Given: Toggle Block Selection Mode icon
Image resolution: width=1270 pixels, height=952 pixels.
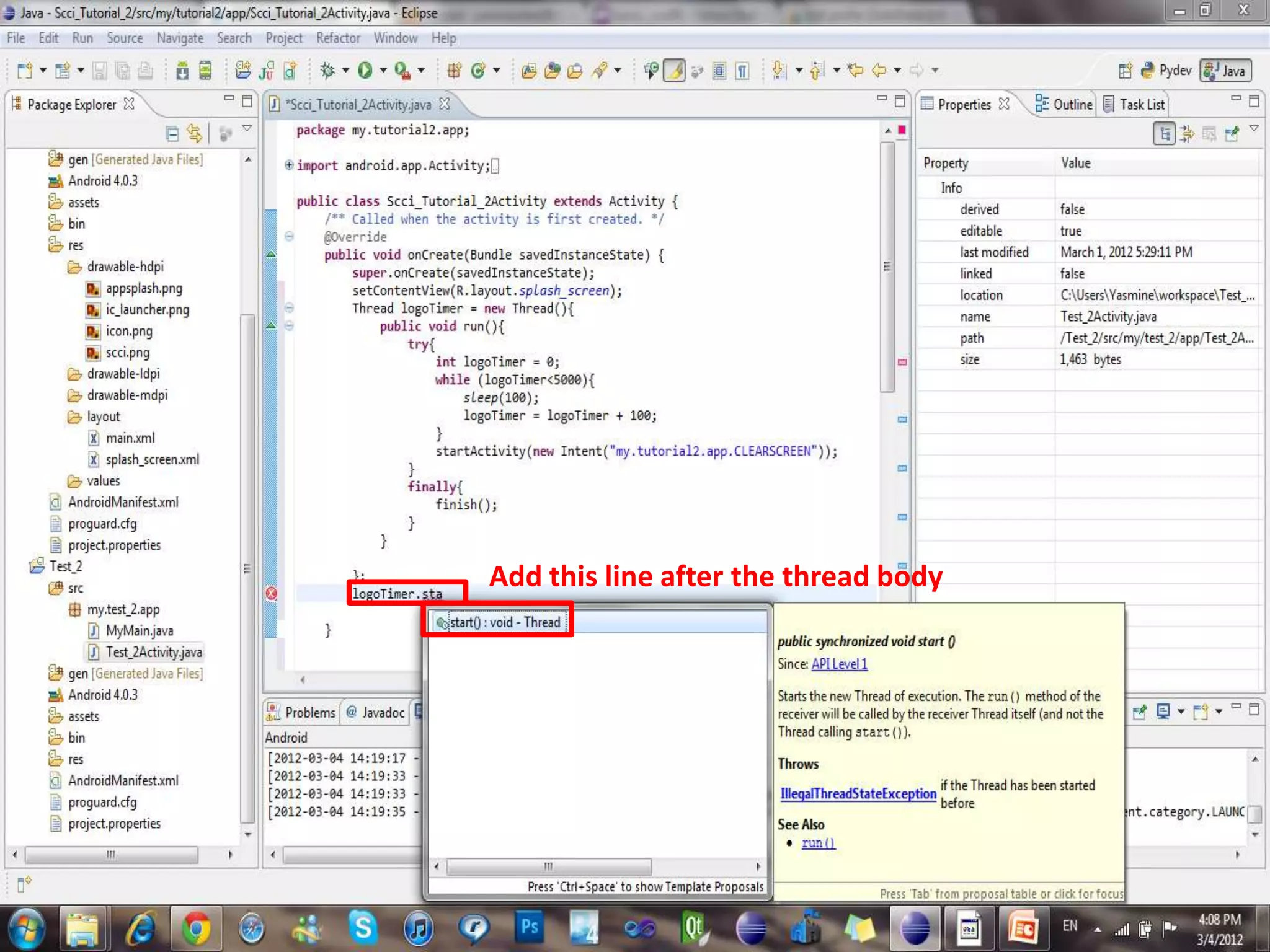Looking at the screenshot, I should coord(719,71).
